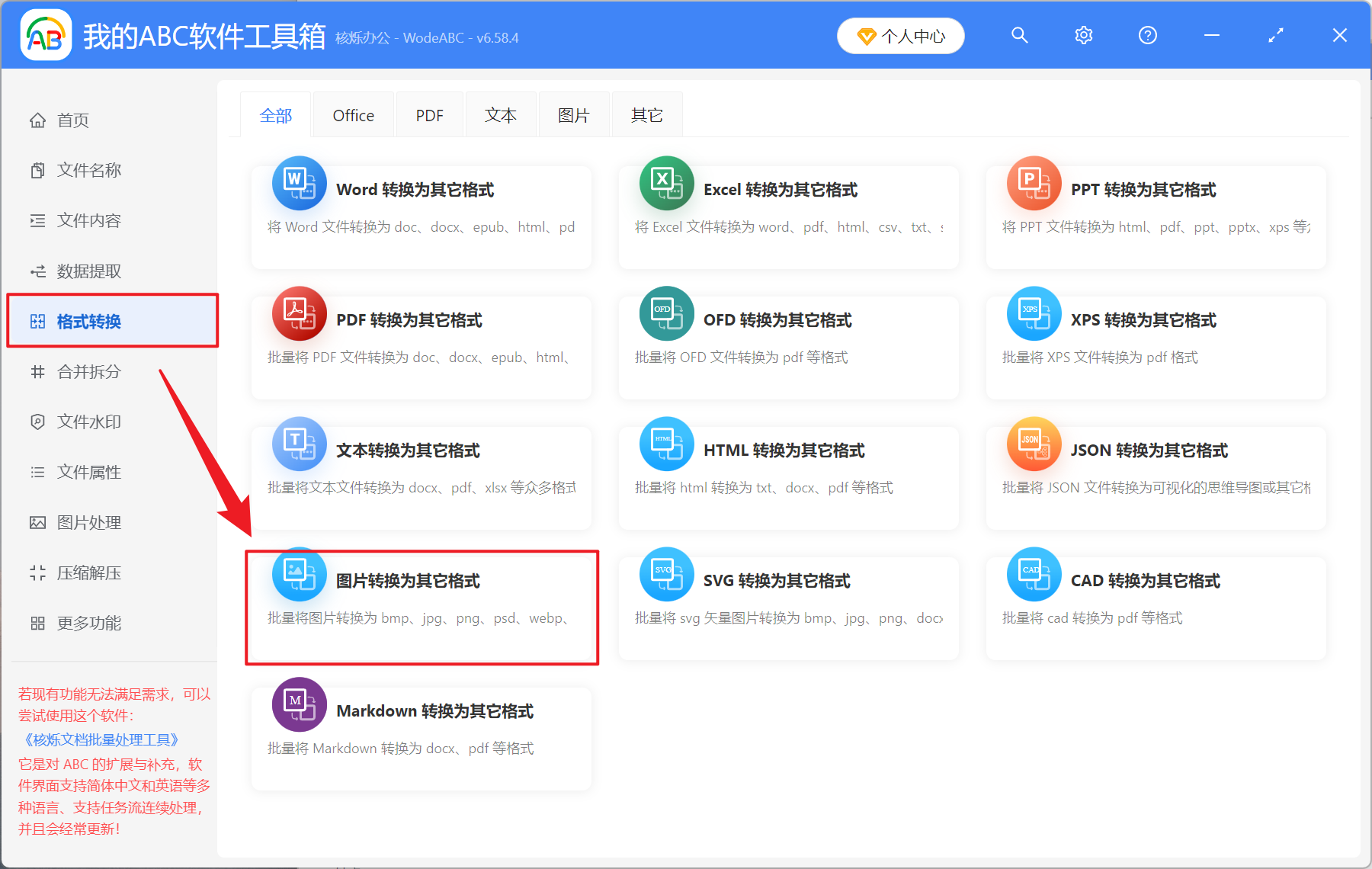Screen dimensions: 1372x869
Task: Select 首页 in the sidebar
Action: (x=72, y=120)
